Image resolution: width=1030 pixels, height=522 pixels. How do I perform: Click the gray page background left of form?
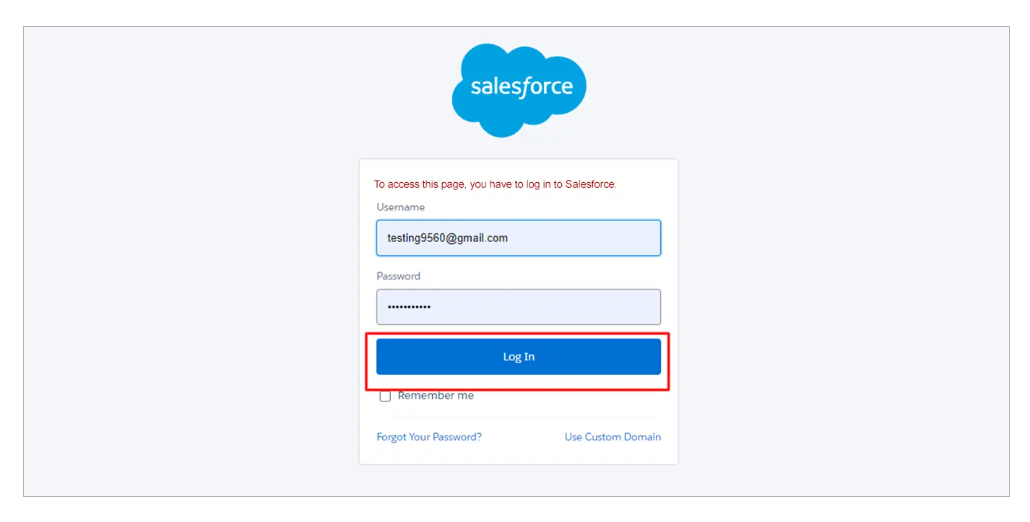pos(190,300)
